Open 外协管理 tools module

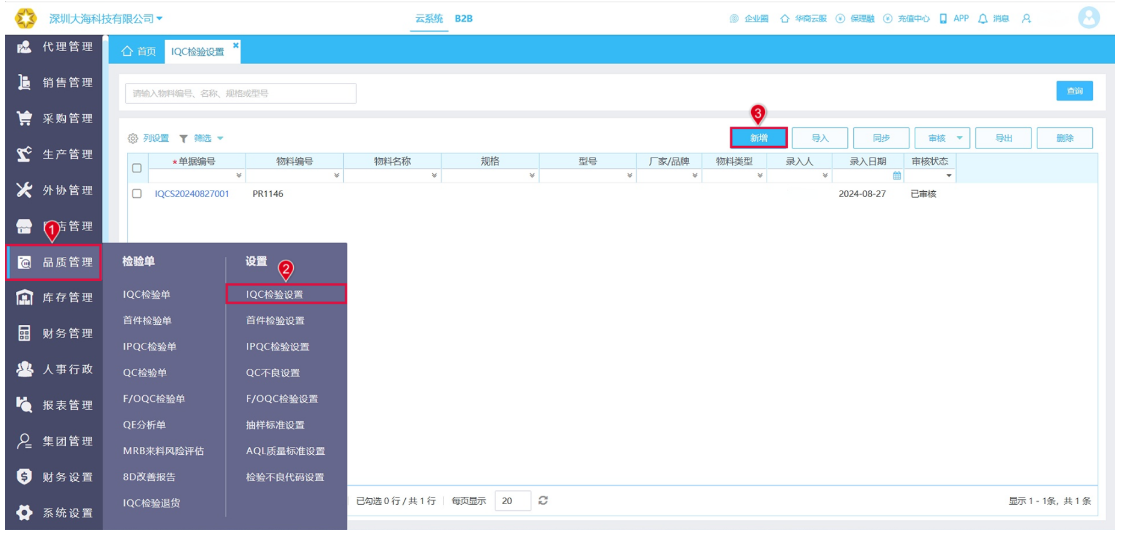pos(54,190)
